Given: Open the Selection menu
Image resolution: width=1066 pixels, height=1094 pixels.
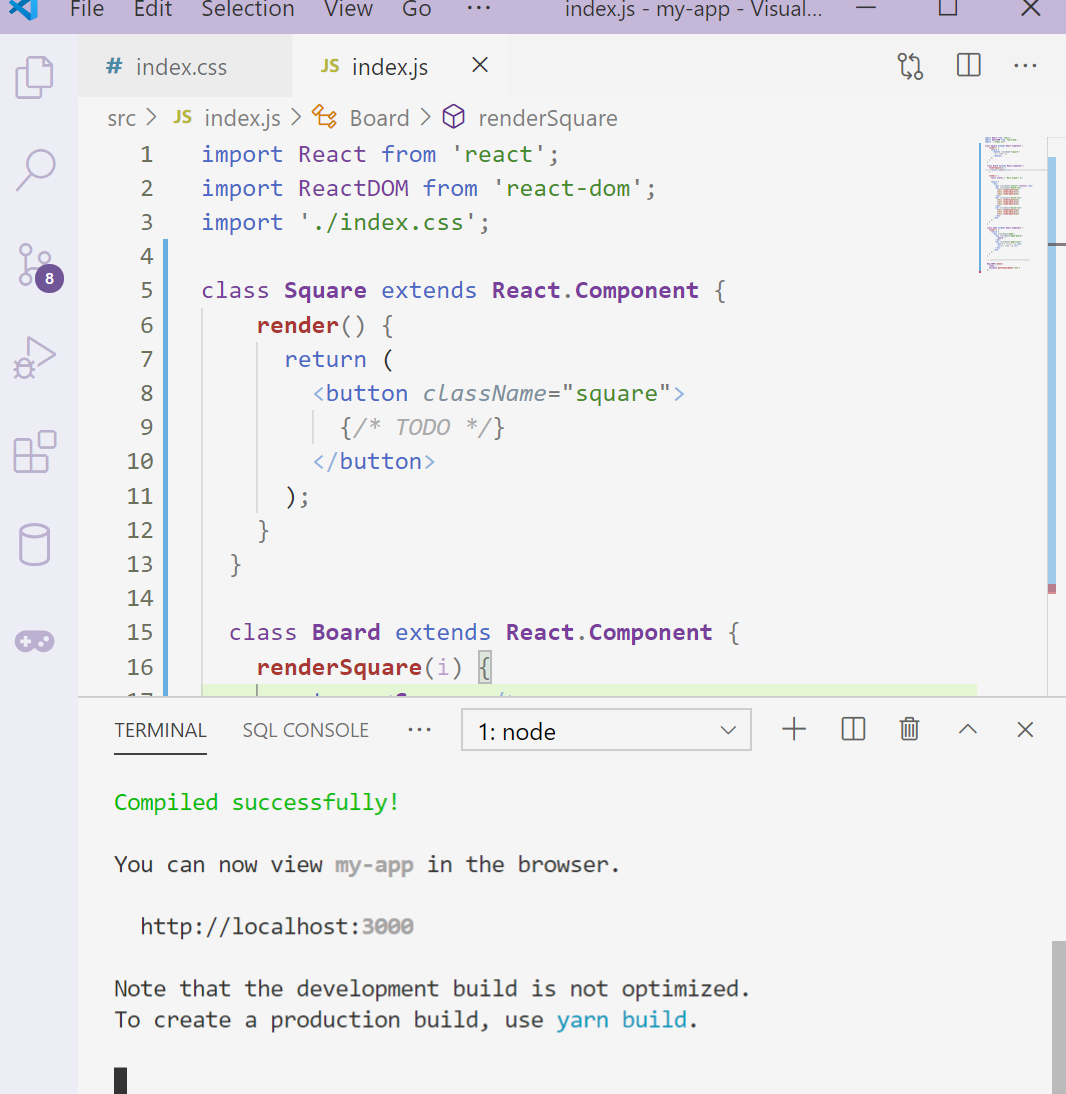Looking at the screenshot, I should (248, 10).
